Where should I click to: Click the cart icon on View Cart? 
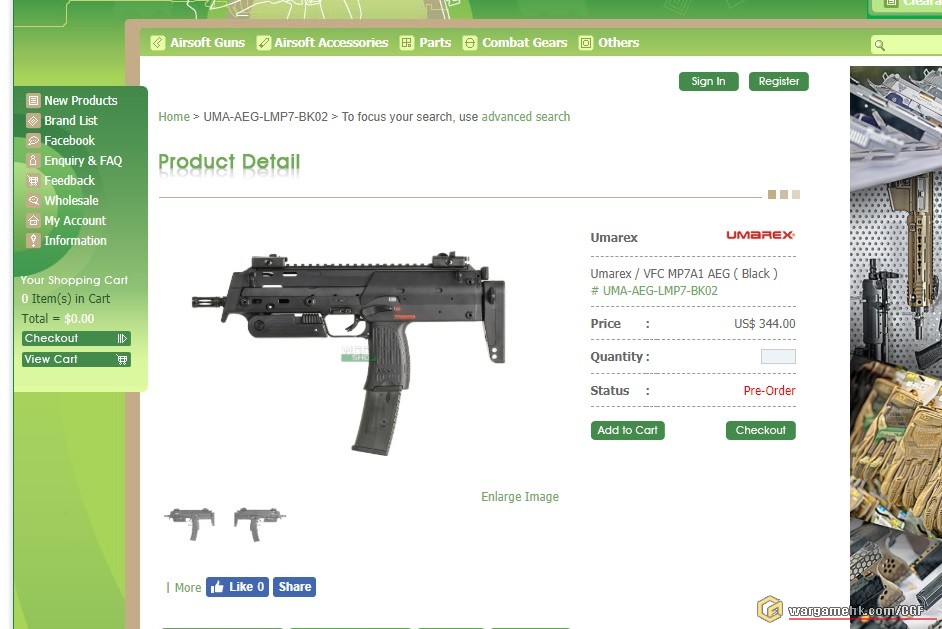click(x=122, y=359)
